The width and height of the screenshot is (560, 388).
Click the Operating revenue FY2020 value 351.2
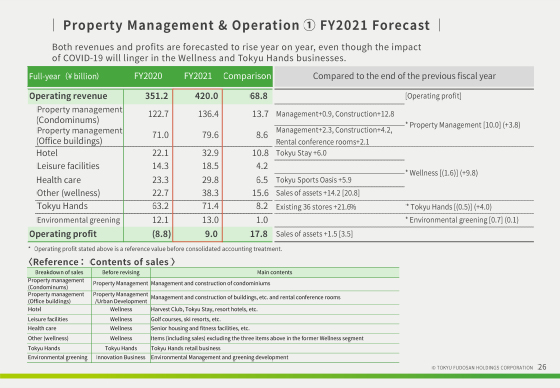pyautogui.click(x=156, y=96)
